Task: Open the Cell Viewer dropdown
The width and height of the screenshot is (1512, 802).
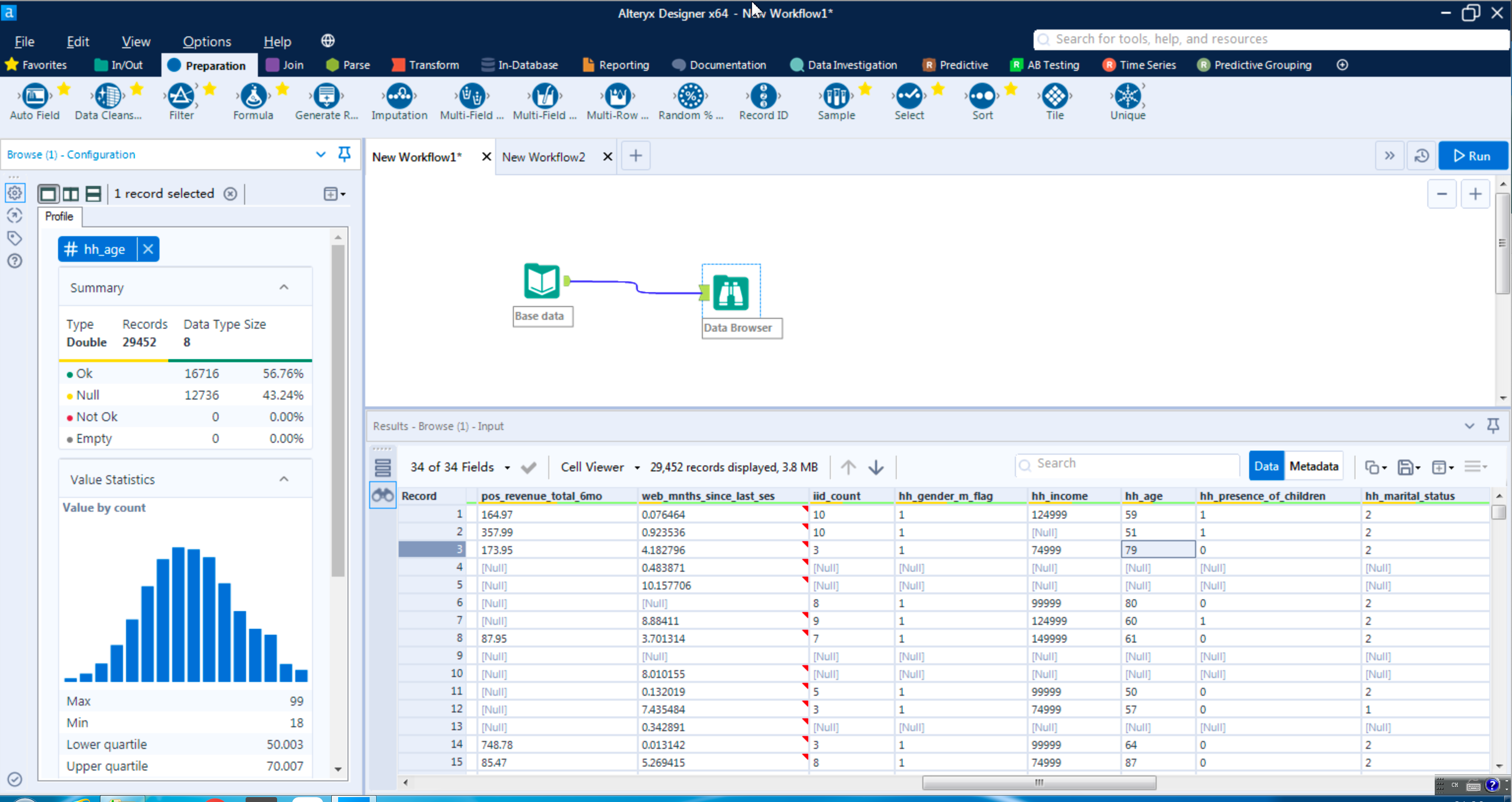Action: tap(600, 467)
